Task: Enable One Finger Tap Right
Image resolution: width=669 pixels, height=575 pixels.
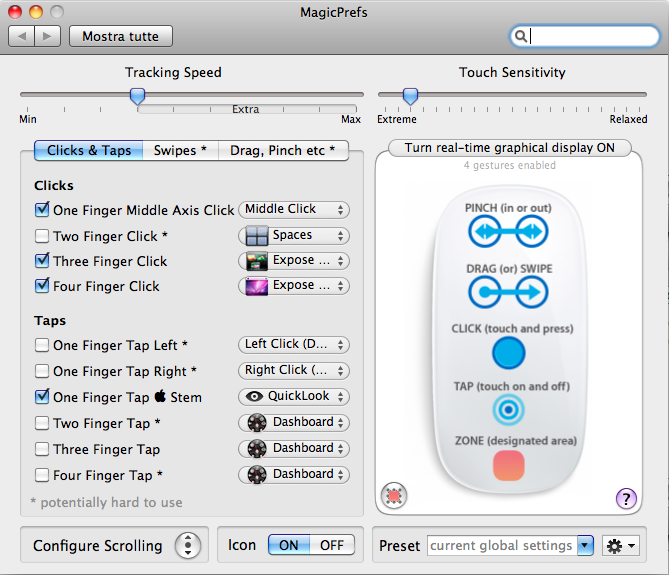Action: (x=42, y=371)
